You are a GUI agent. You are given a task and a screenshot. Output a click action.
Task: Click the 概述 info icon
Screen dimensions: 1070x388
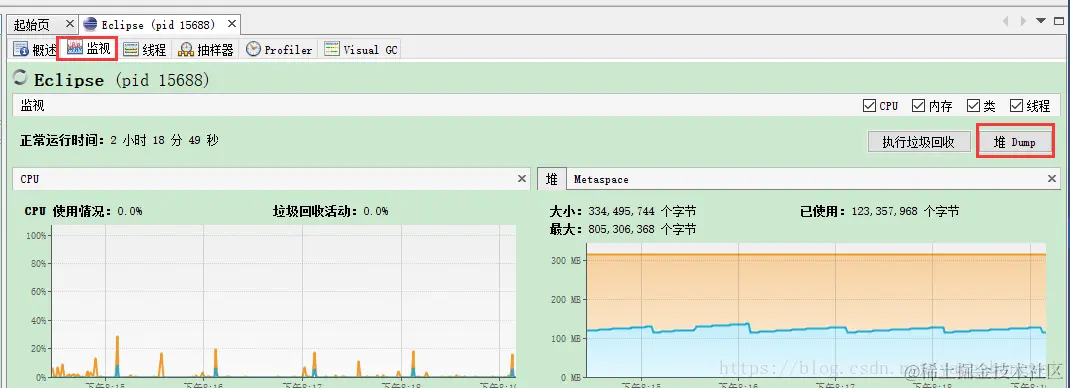tap(21, 50)
